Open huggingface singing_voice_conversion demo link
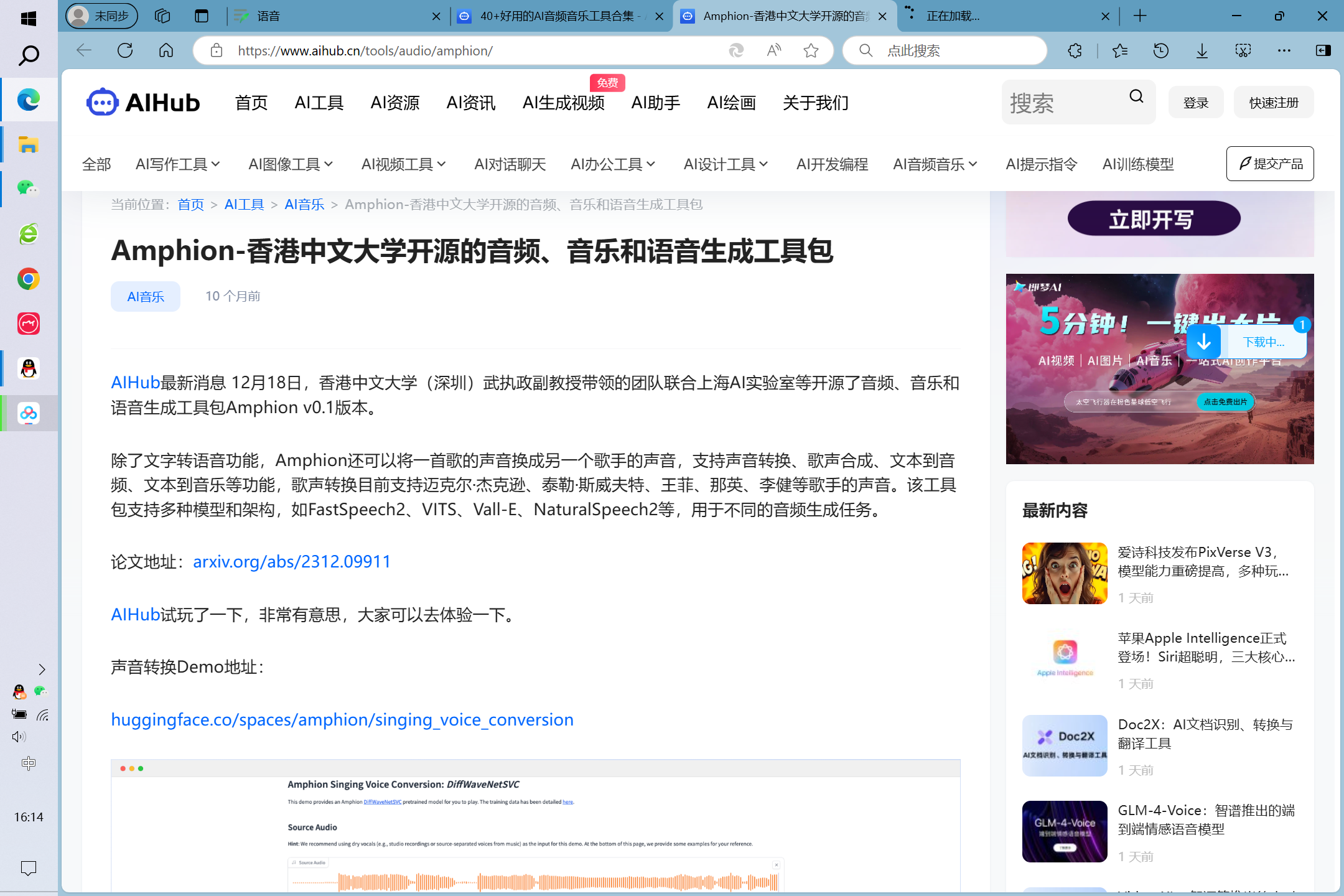Screen dimensions: 1344x896 click(x=342, y=719)
